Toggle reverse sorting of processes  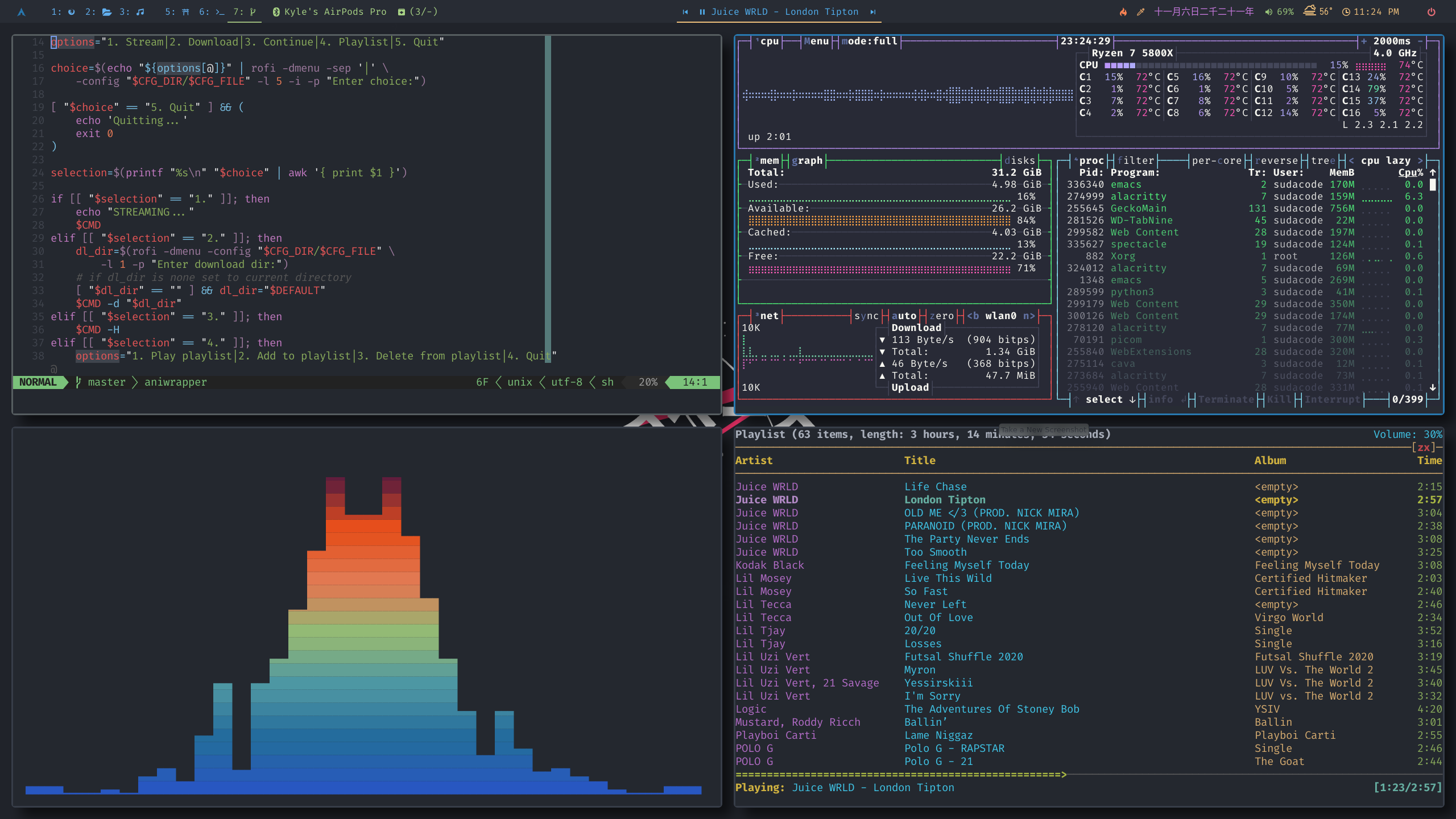point(1276,160)
